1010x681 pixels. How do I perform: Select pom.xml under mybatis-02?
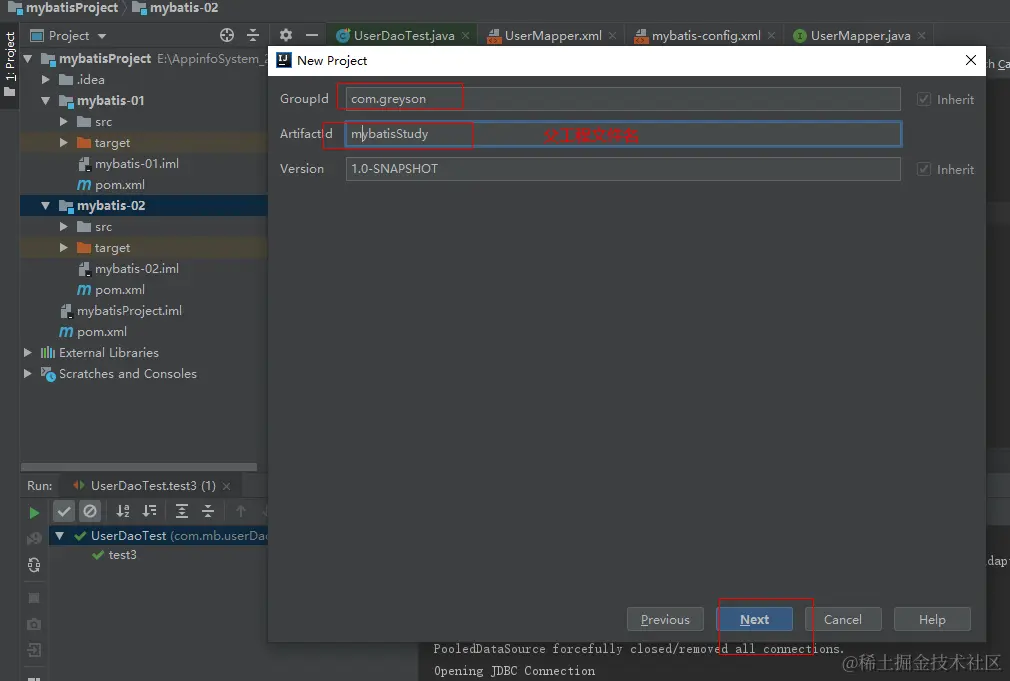click(120, 290)
